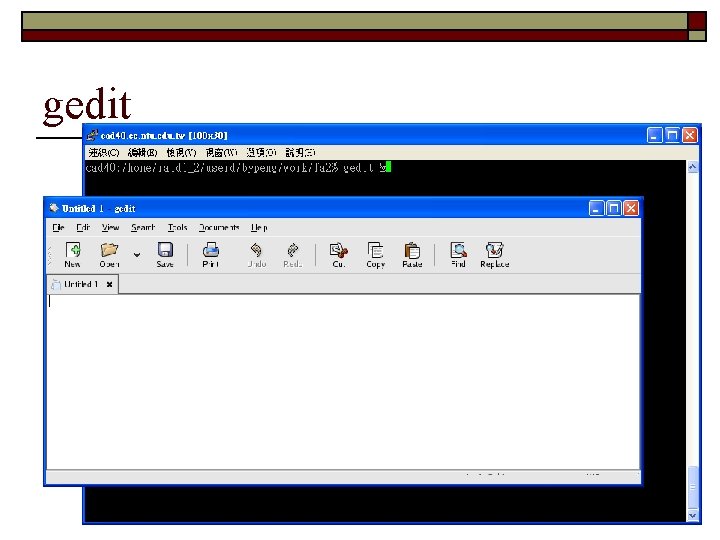Screen dimensions: 720x540
Task: Click the Redo icon in gedit toolbar
Action: click(292, 250)
